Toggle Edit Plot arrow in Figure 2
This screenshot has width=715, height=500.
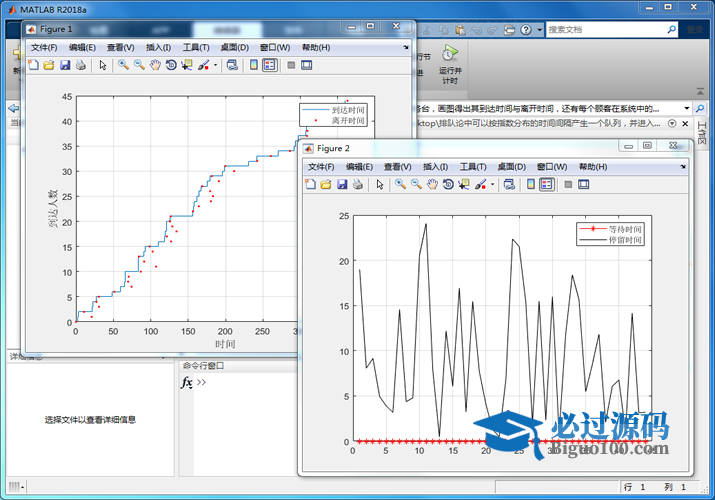pos(380,184)
